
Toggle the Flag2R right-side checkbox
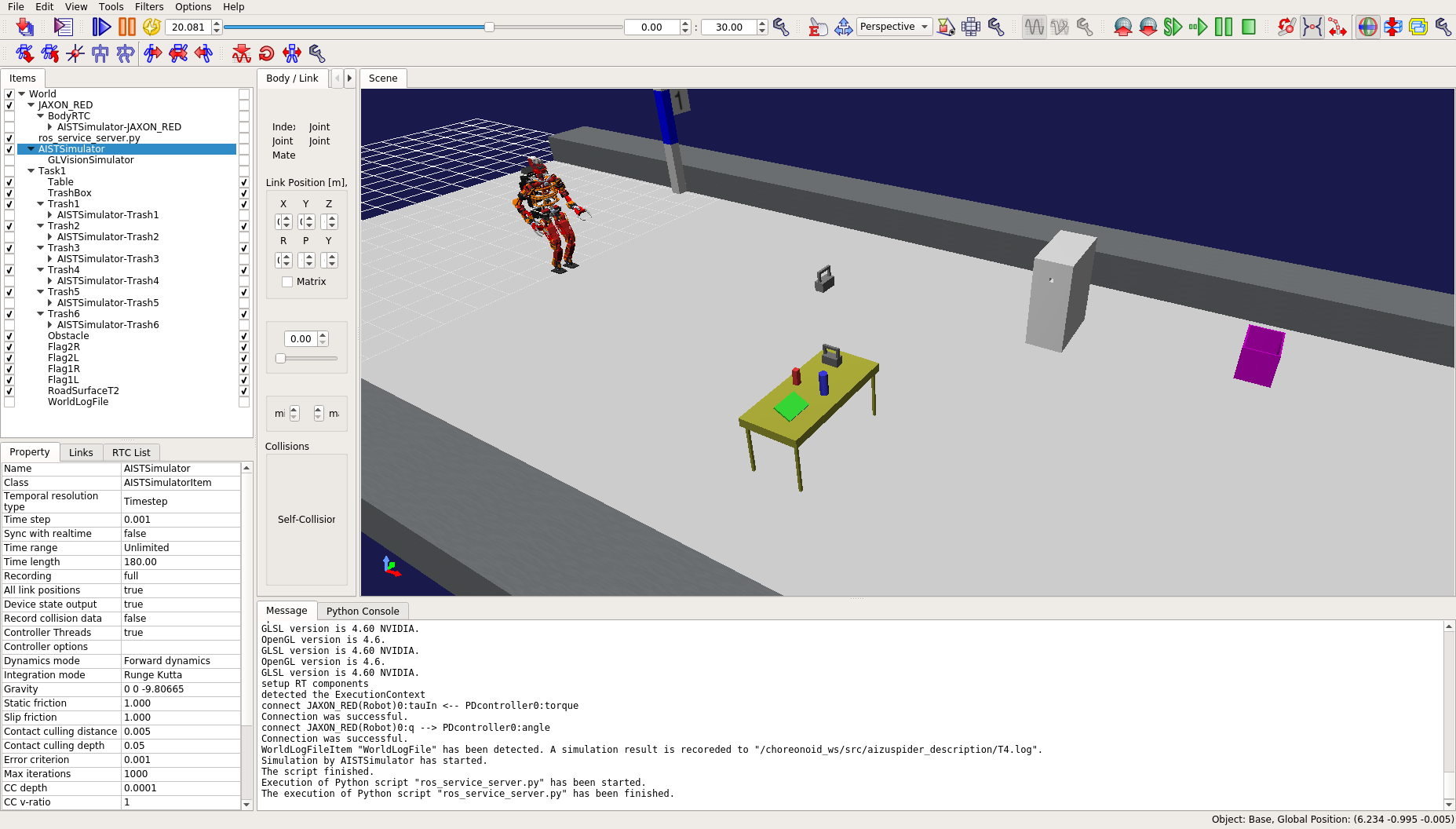(x=244, y=347)
